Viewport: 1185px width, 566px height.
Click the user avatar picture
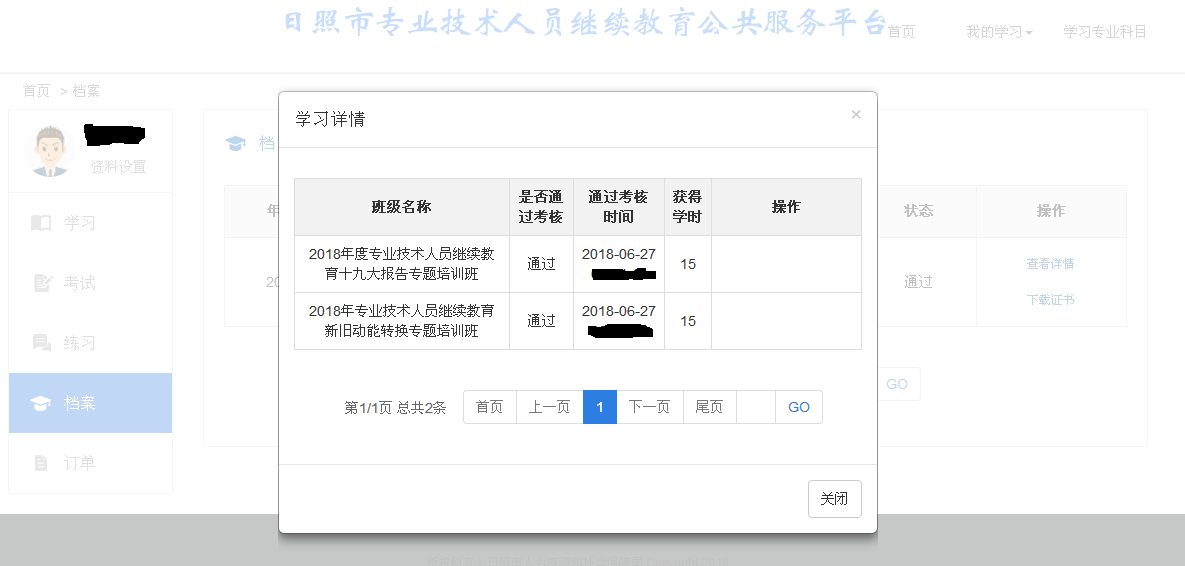tap(49, 151)
